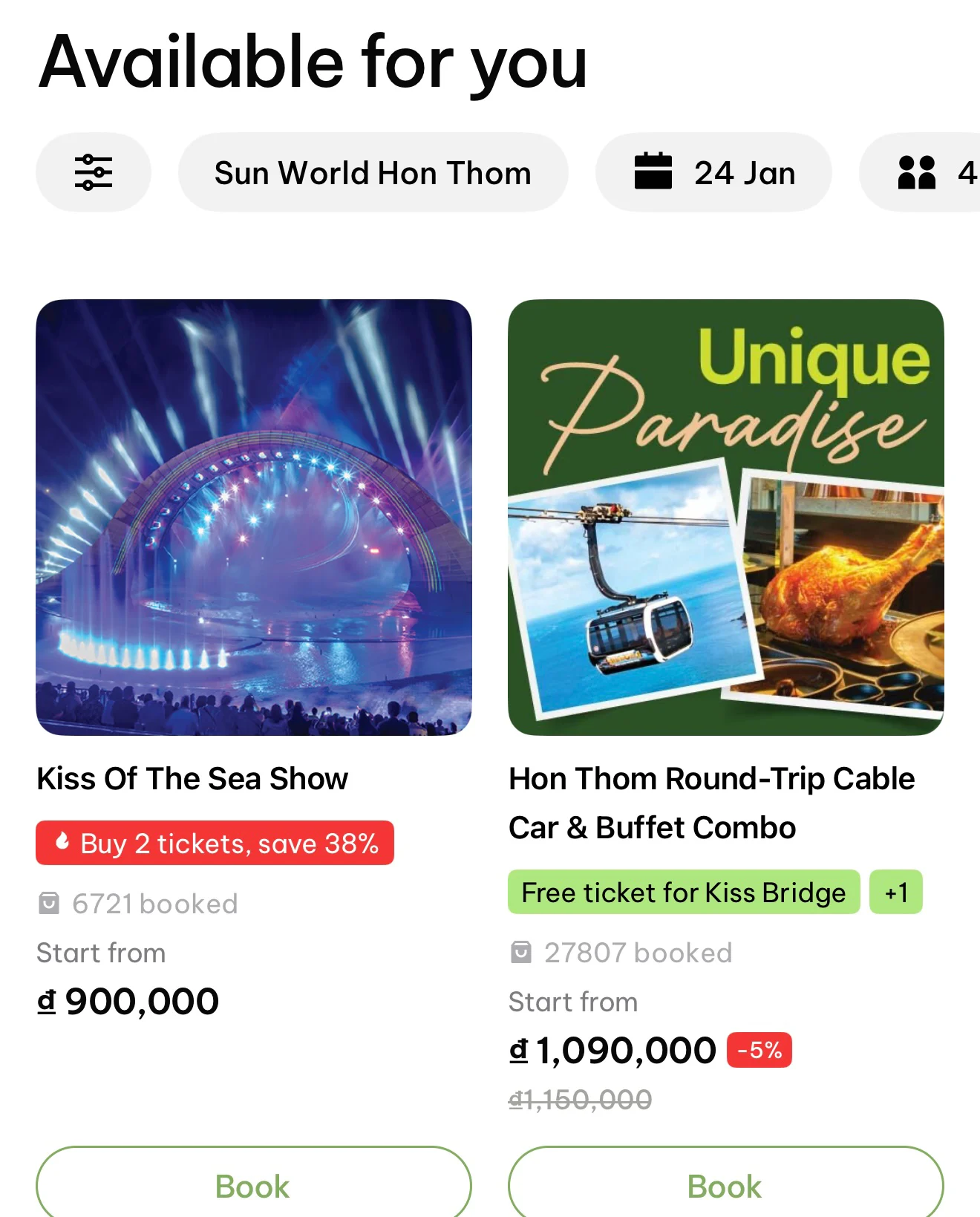Open the filter sliders icon

[x=94, y=172]
